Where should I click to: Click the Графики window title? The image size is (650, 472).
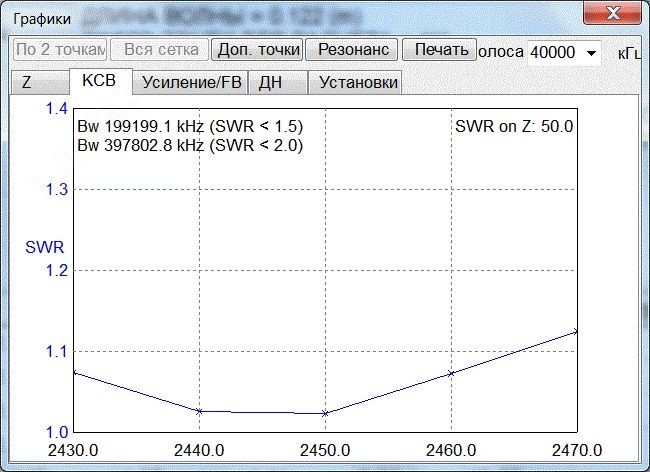[42, 19]
